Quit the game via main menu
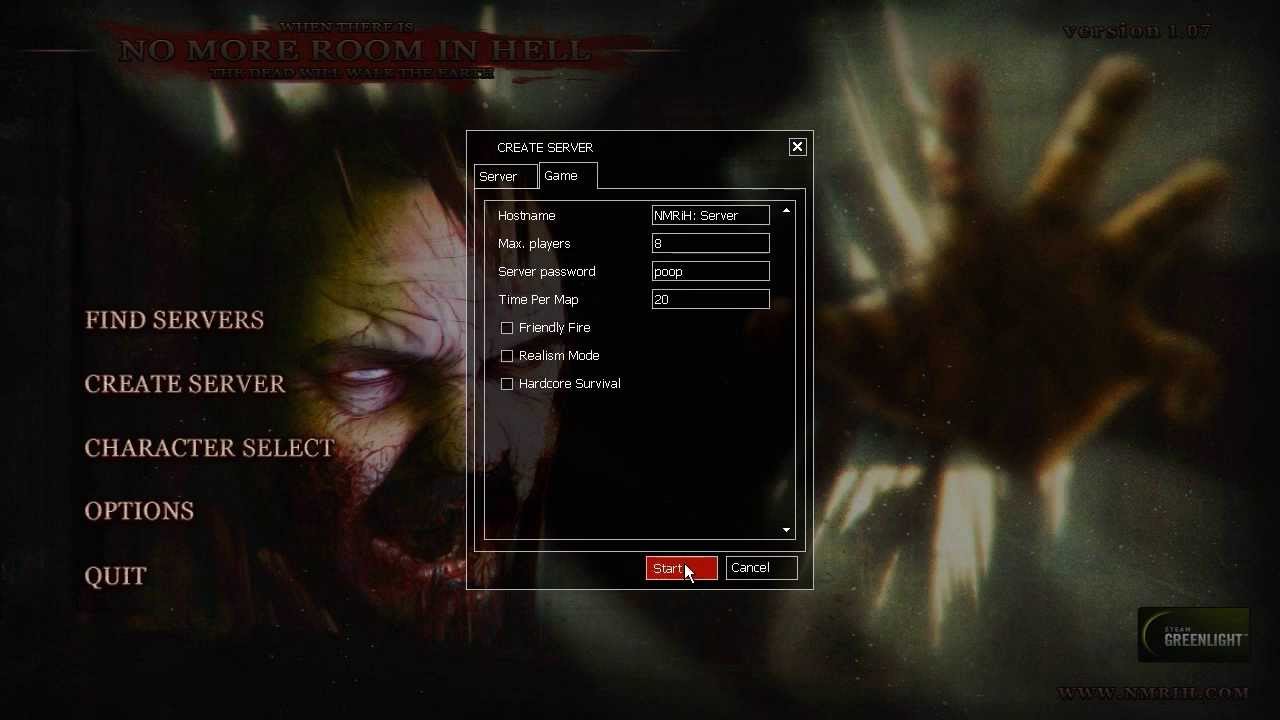 tap(116, 576)
